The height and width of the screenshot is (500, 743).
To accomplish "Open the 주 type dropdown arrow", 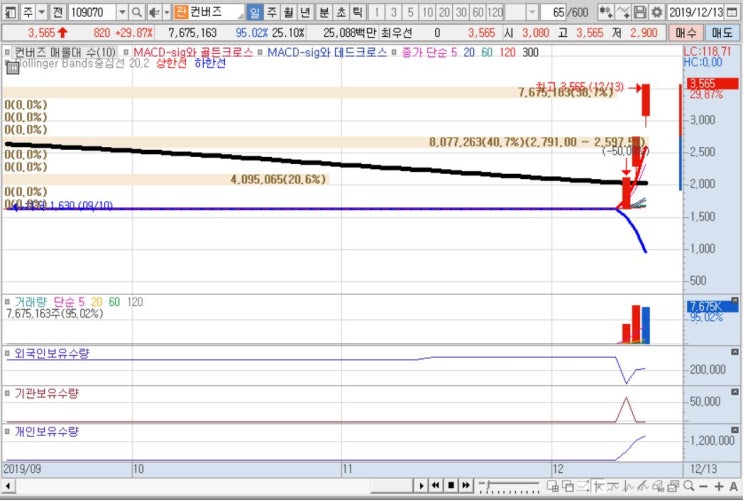I will (42, 12).
